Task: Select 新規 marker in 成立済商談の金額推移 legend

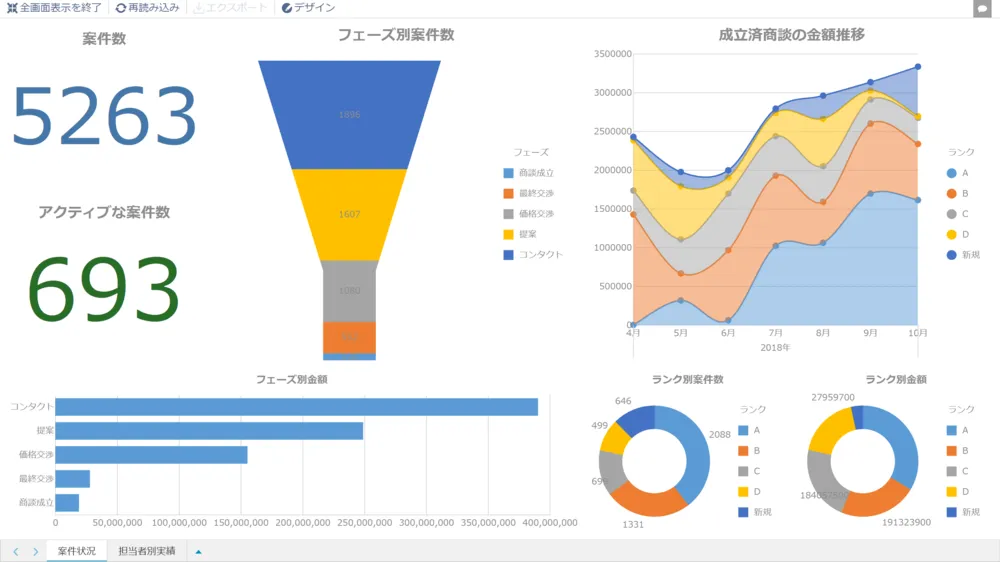Action: [x=952, y=255]
